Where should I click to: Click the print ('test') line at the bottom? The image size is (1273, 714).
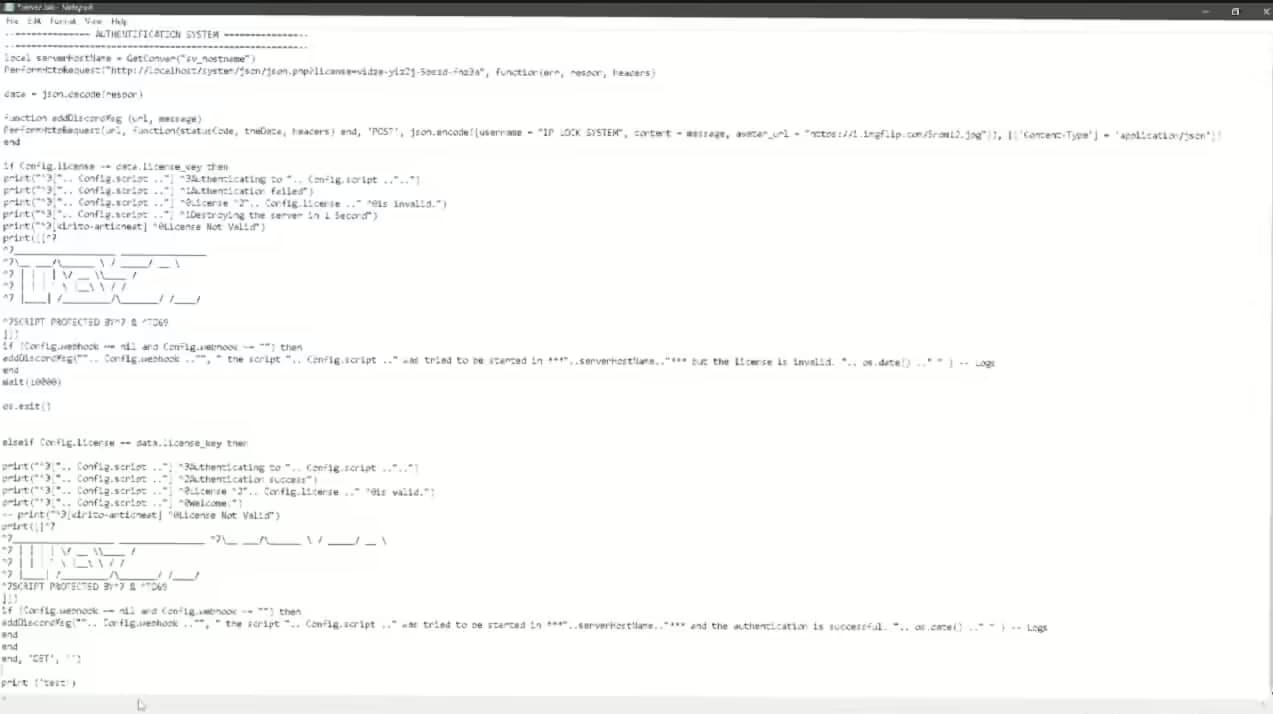[38, 682]
